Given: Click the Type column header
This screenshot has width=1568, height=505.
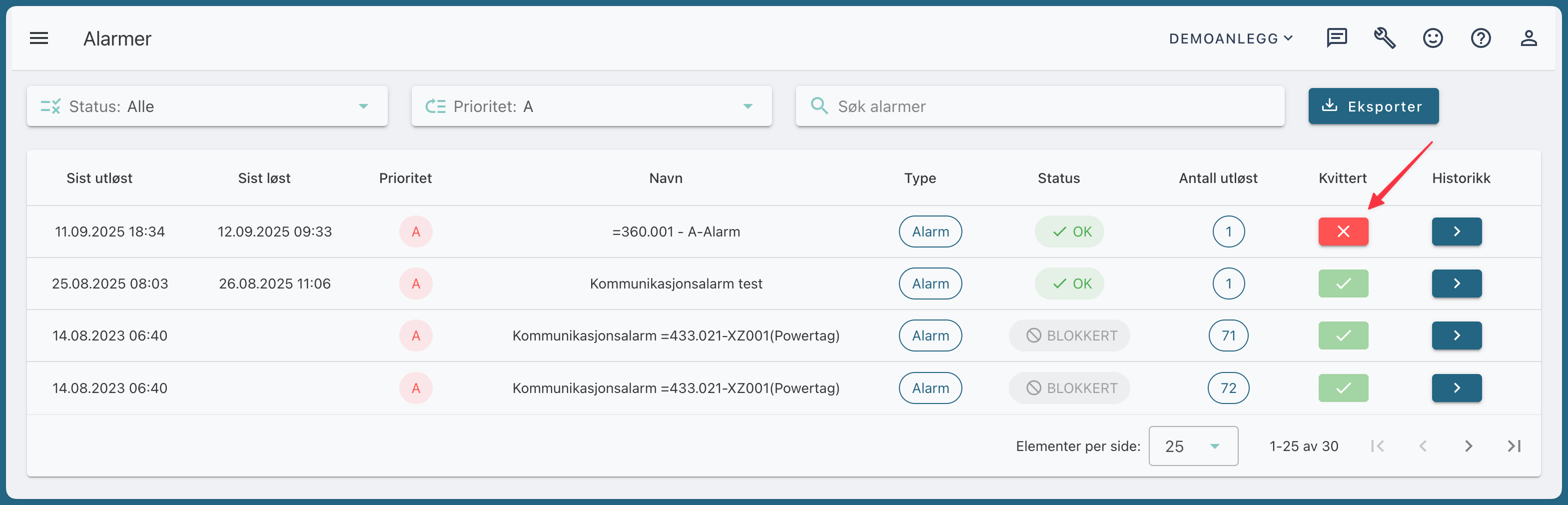Looking at the screenshot, I should coord(920,178).
